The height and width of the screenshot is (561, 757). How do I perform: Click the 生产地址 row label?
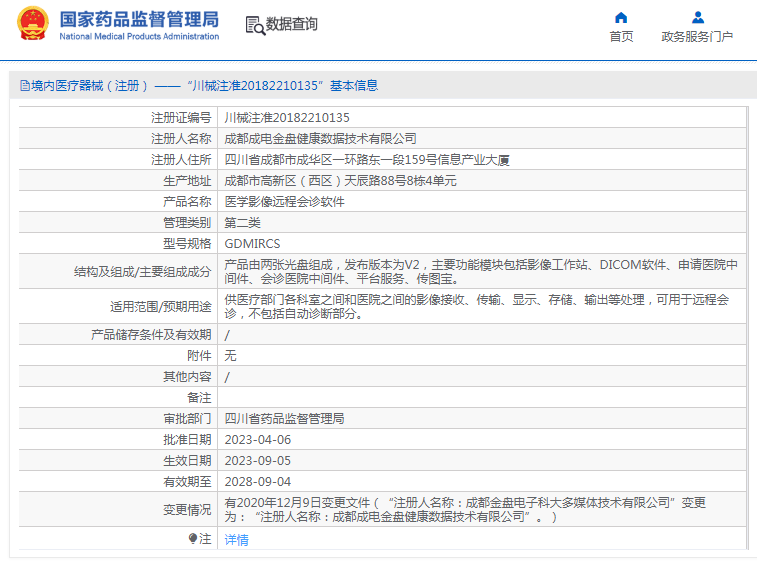tap(187, 181)
